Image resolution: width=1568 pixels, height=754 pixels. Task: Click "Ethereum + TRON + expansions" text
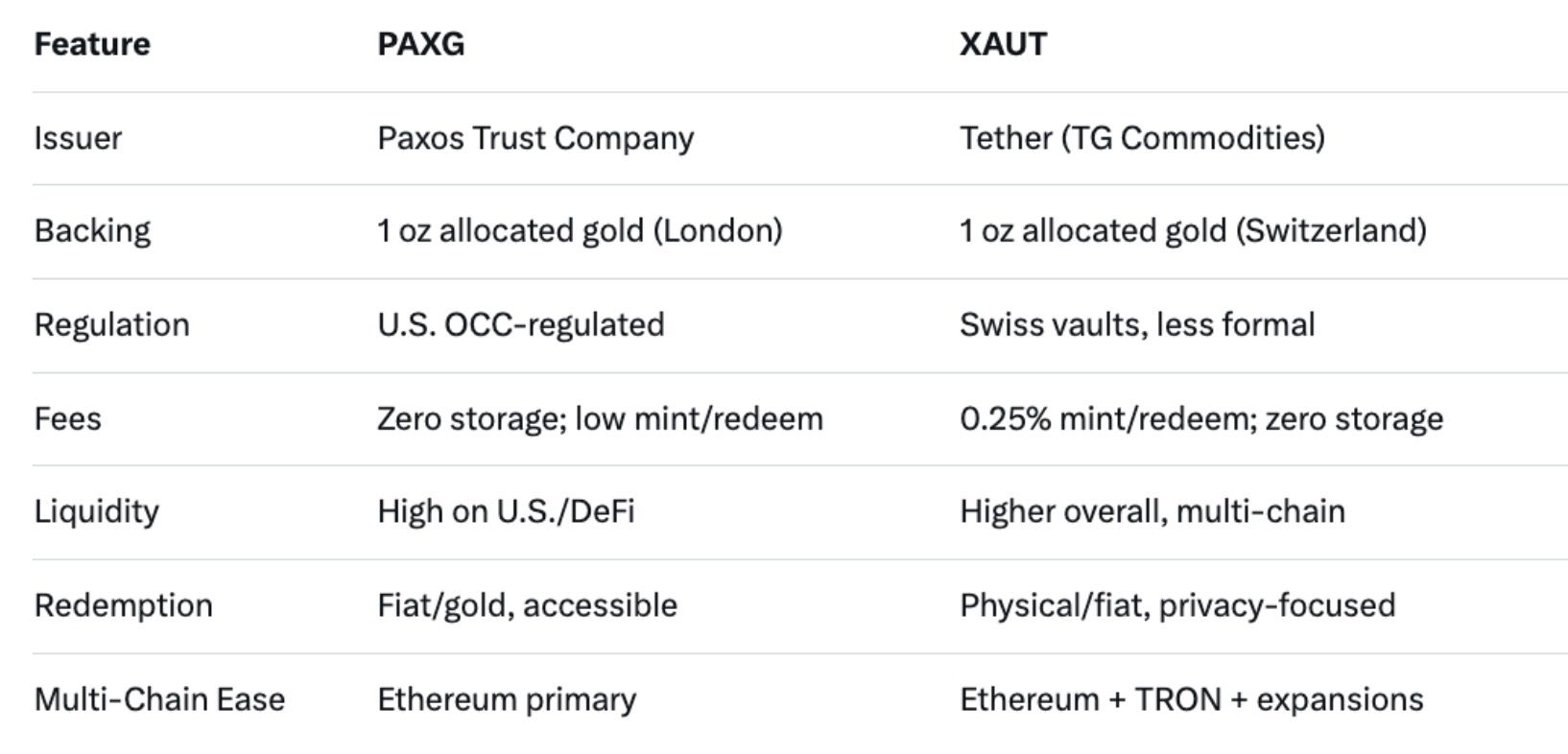(1192, 700)
